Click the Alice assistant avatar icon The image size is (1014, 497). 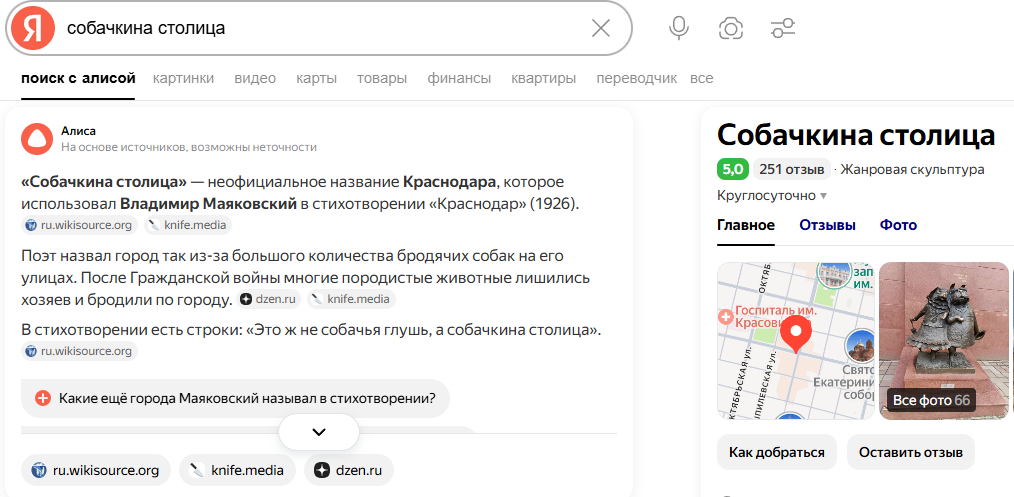point(37,138)
